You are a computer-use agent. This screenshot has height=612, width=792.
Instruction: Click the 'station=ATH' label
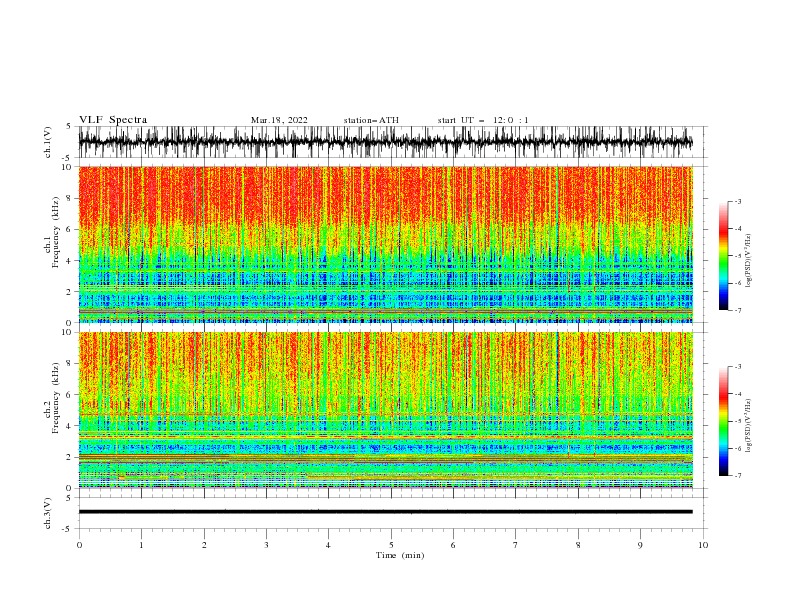[x=371, y=120]
